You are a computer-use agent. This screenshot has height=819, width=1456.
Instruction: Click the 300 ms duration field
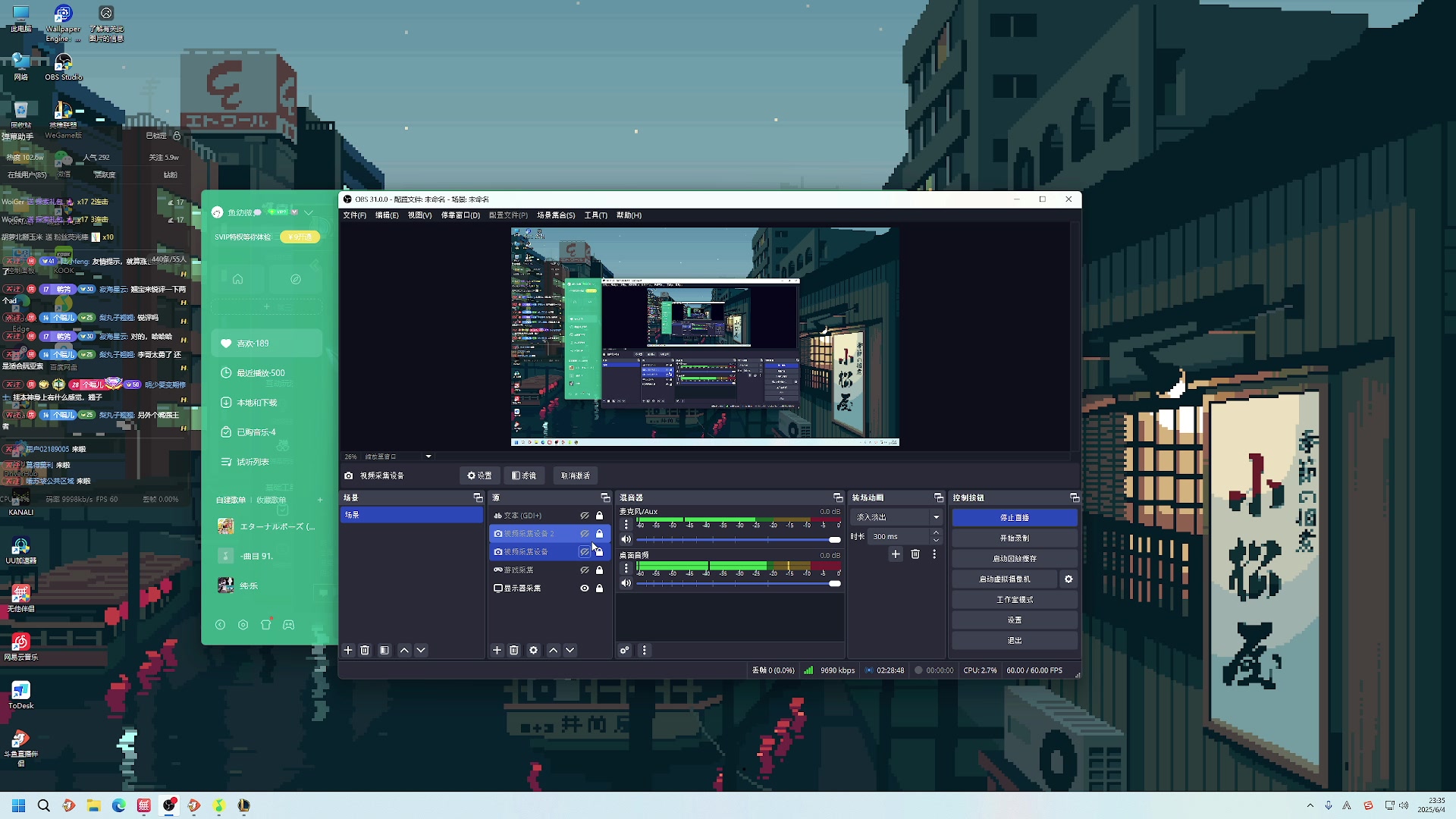899,536
